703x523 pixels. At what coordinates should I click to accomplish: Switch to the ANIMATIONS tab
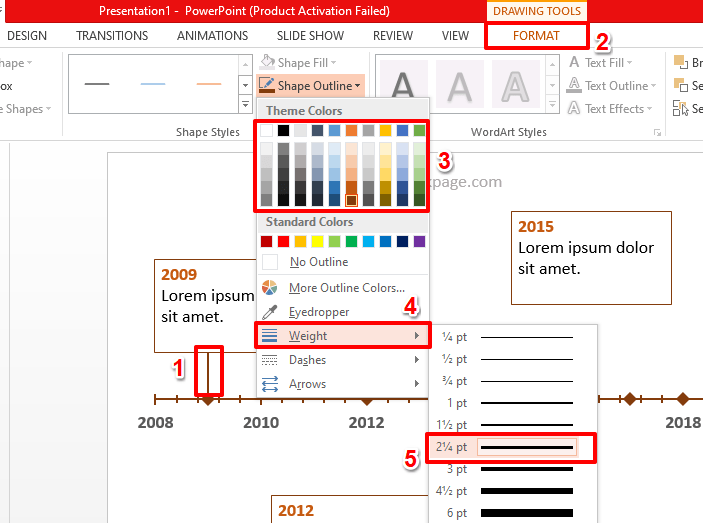(213, 36)
